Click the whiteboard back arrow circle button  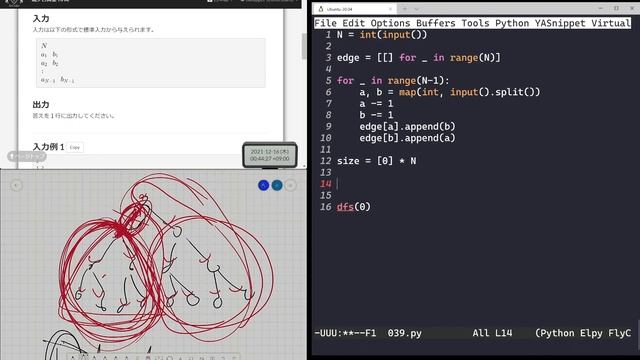click(x=16, y=185)
